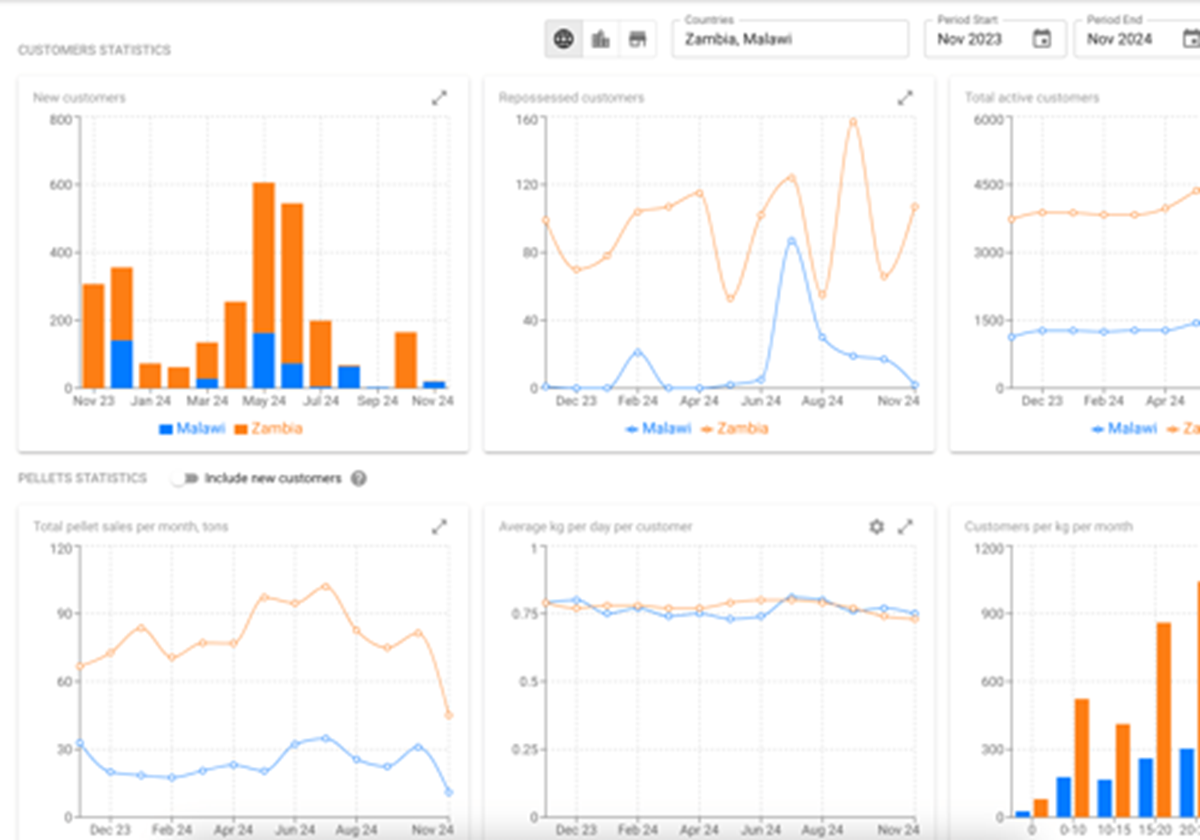This screenshot has height=840, width=1200.
Task: Click the help icon beside Include new customers
Action: point(359,478)
